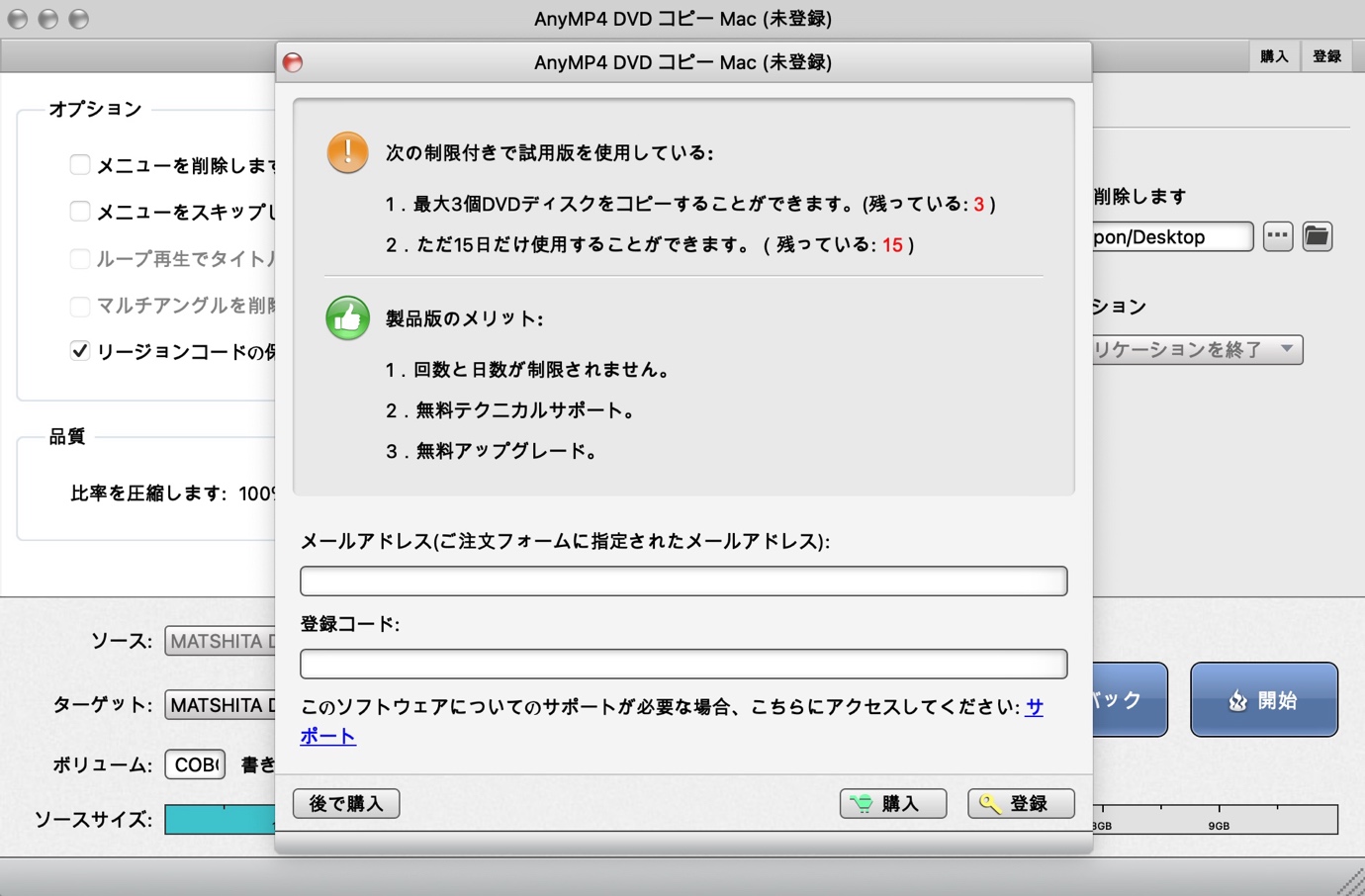Click 登録 in main window top bar
Image resolution: width=1365 pixels, height=896 pixels.
click(x=1326, y=56)
